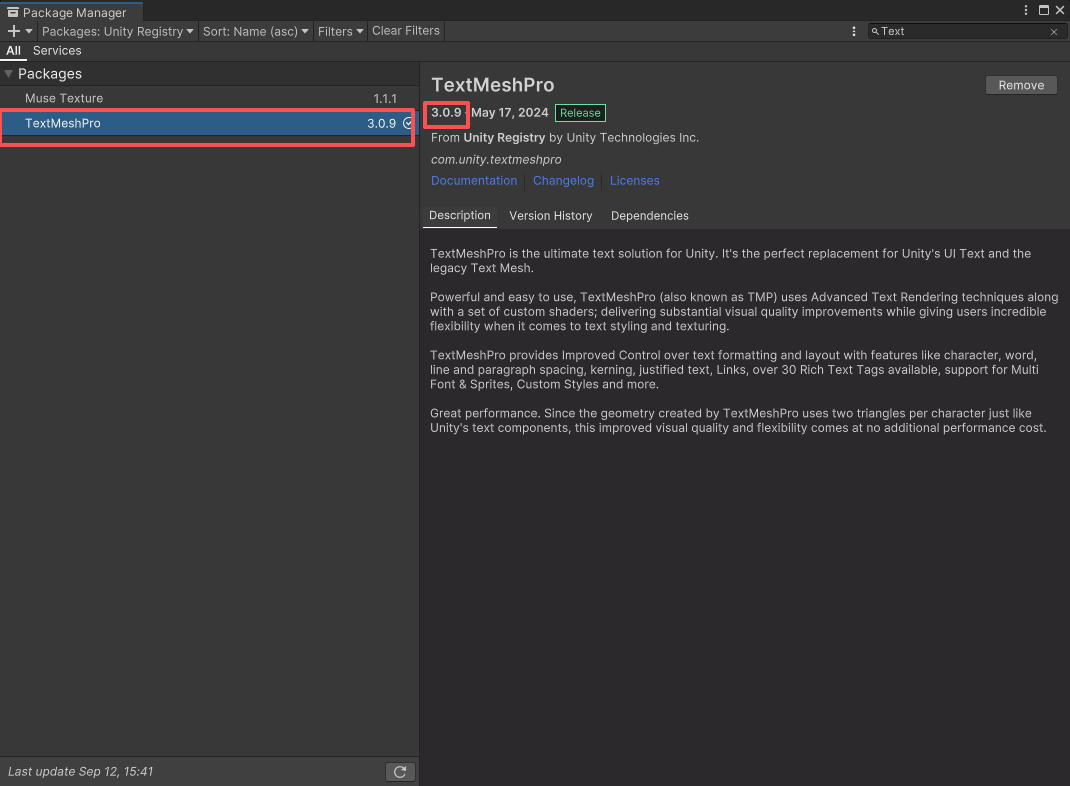Open the window options kebab menu
This screenshot has width=1070, height=786.
pos(1026,10)
